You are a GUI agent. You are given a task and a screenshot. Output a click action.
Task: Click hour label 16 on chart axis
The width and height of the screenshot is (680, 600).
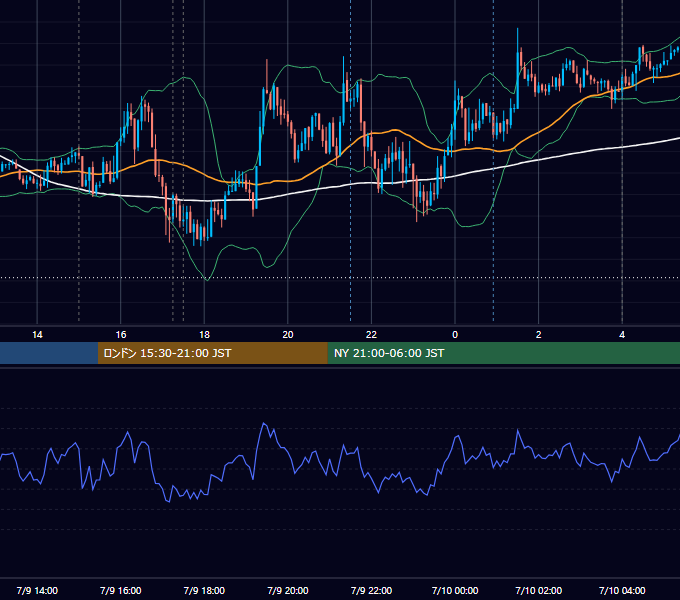121,335
